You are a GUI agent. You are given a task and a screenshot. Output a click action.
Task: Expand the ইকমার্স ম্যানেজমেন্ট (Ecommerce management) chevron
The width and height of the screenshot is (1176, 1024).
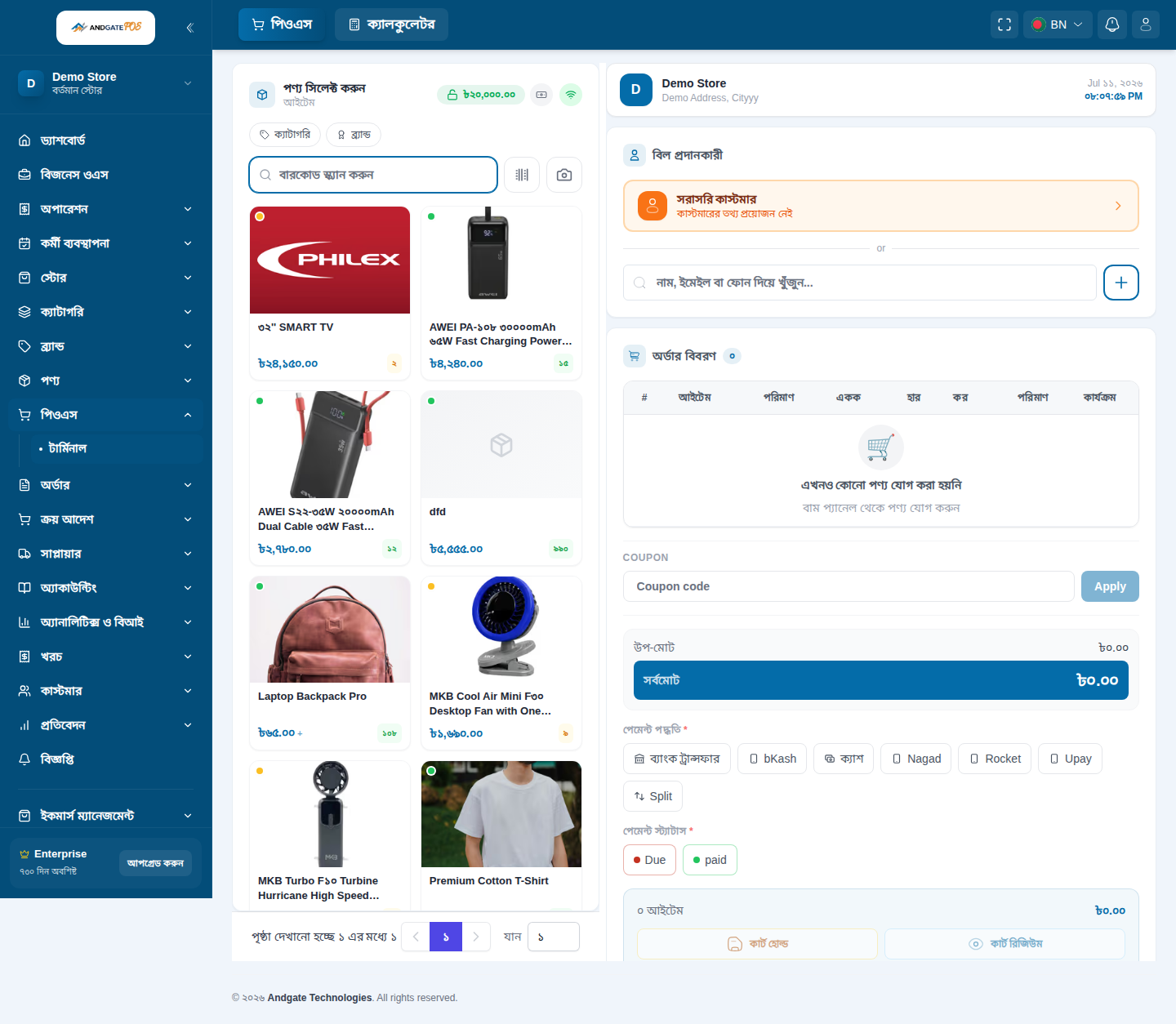(188, 816)
